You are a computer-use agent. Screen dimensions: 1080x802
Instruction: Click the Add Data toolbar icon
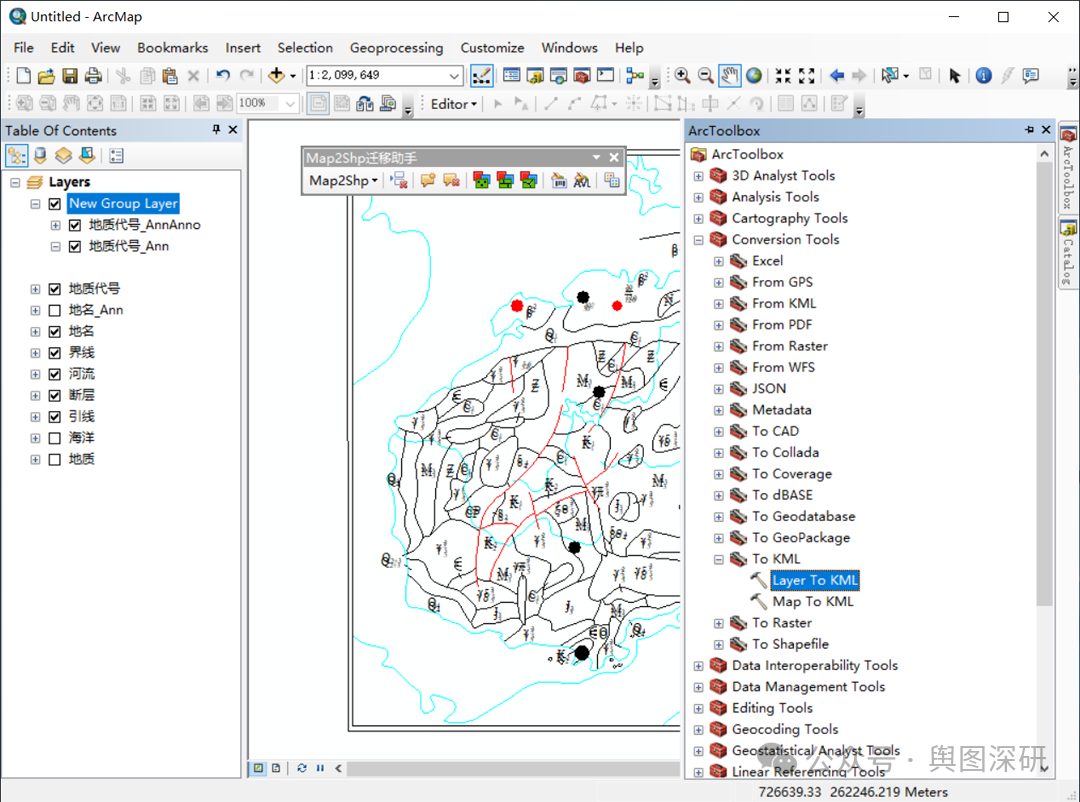pos(276,75)
